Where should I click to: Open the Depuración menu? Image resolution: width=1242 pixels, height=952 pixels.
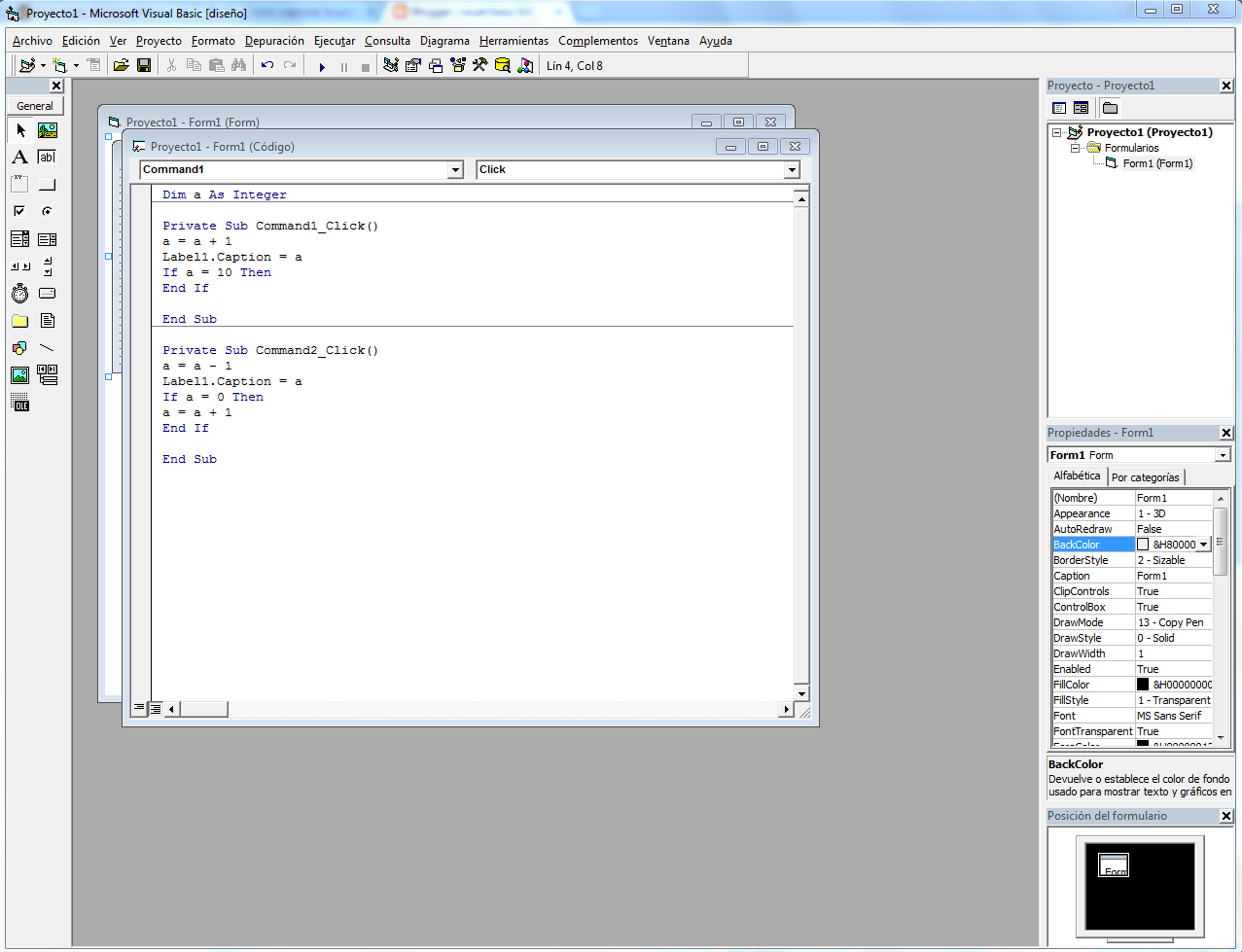tap(273, 41)
